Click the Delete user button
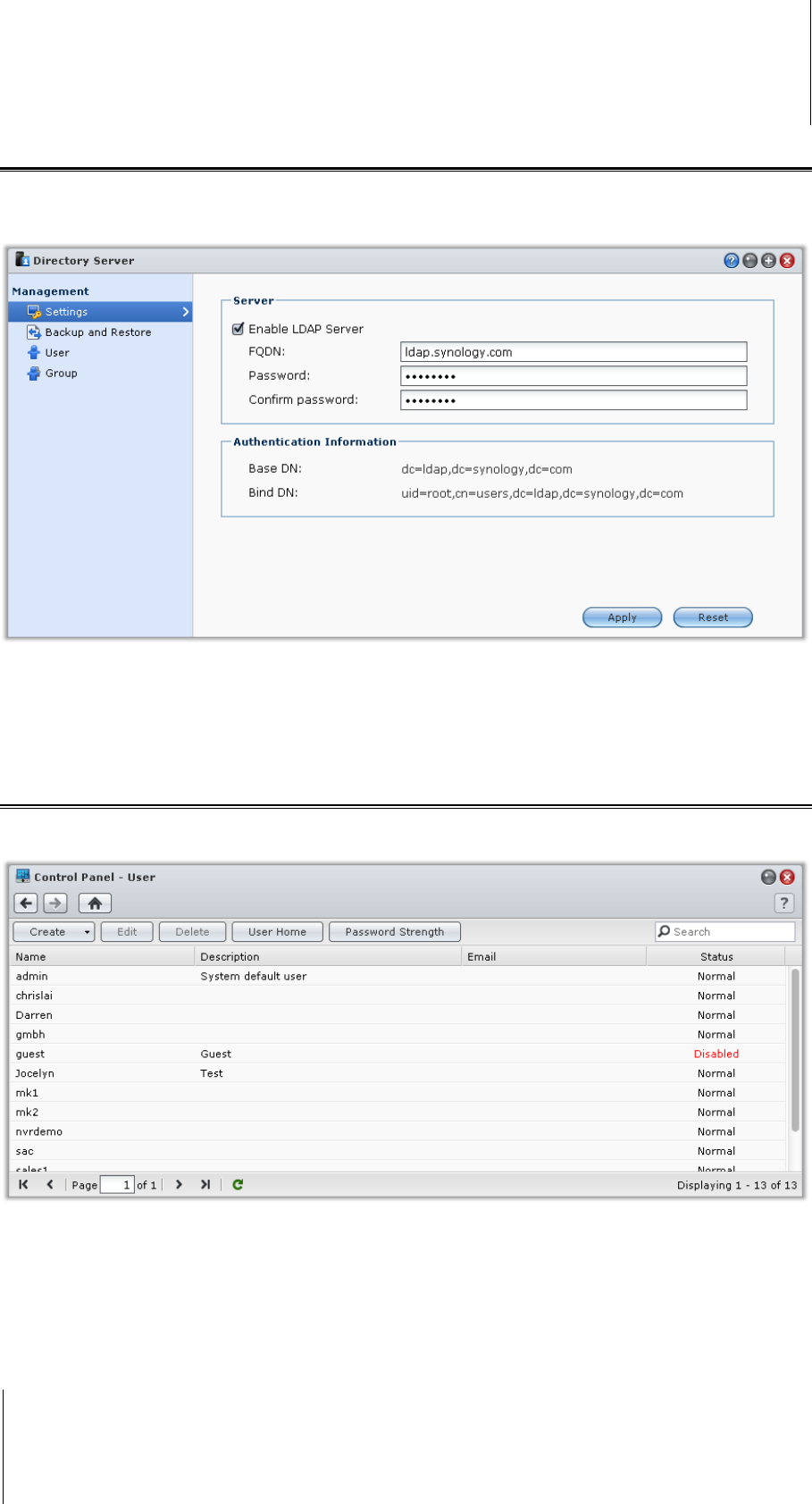 pos(192,932)
